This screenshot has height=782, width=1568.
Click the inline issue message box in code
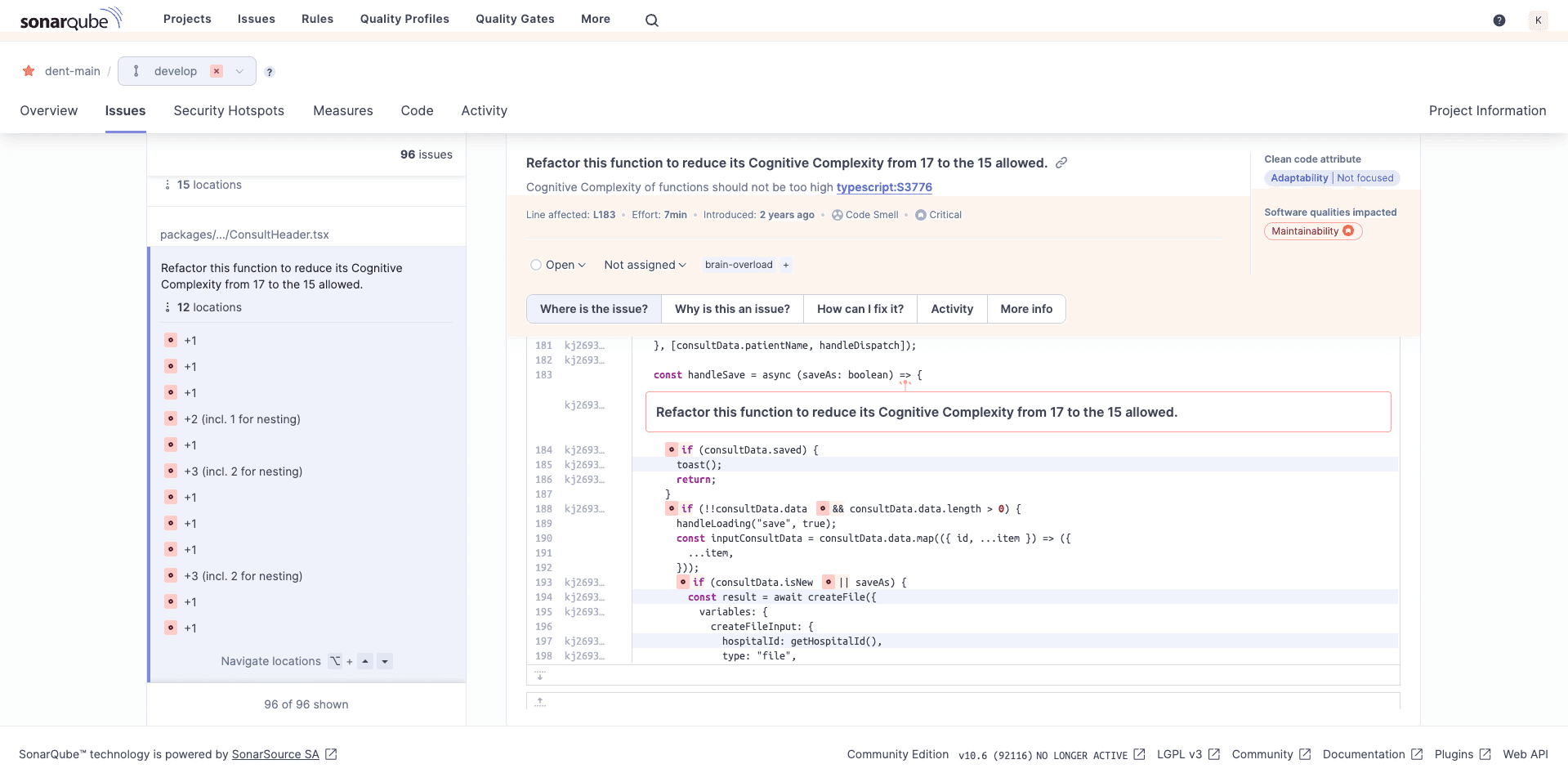1018,412
